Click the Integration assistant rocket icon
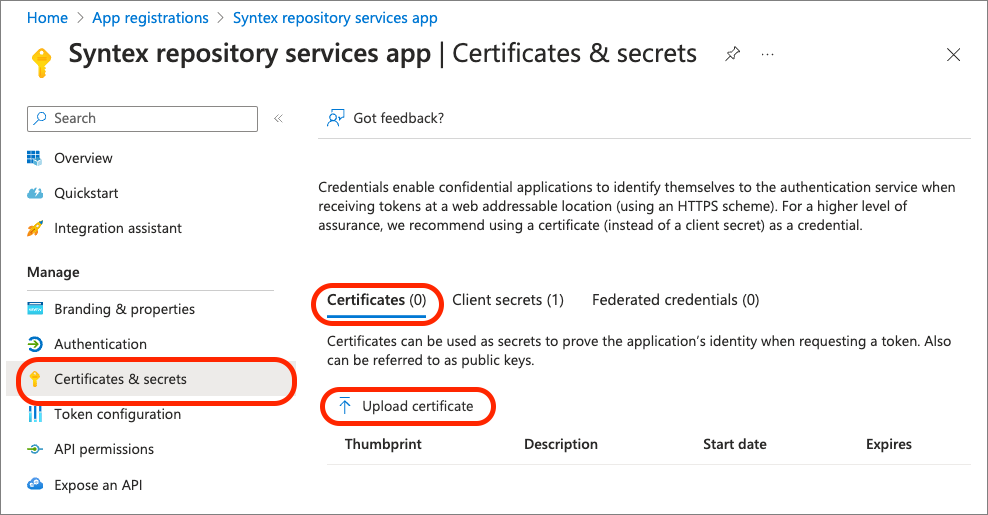 (35, 228)
